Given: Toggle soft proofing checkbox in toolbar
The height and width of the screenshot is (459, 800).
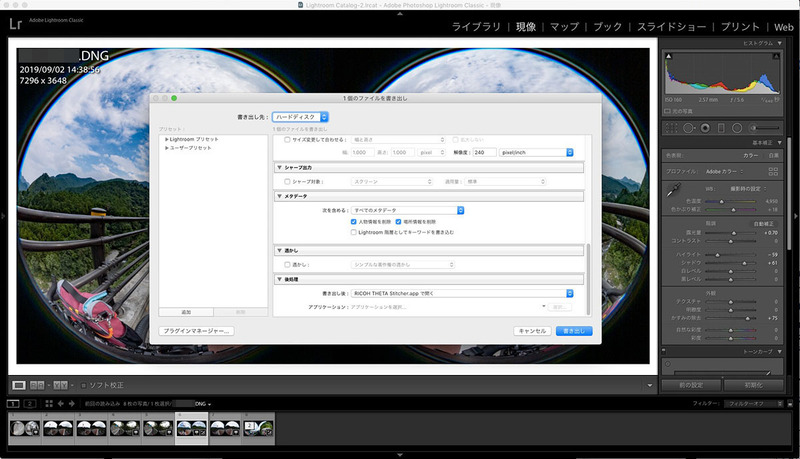Looking at the screenshot, I should [x=84, y=385].
